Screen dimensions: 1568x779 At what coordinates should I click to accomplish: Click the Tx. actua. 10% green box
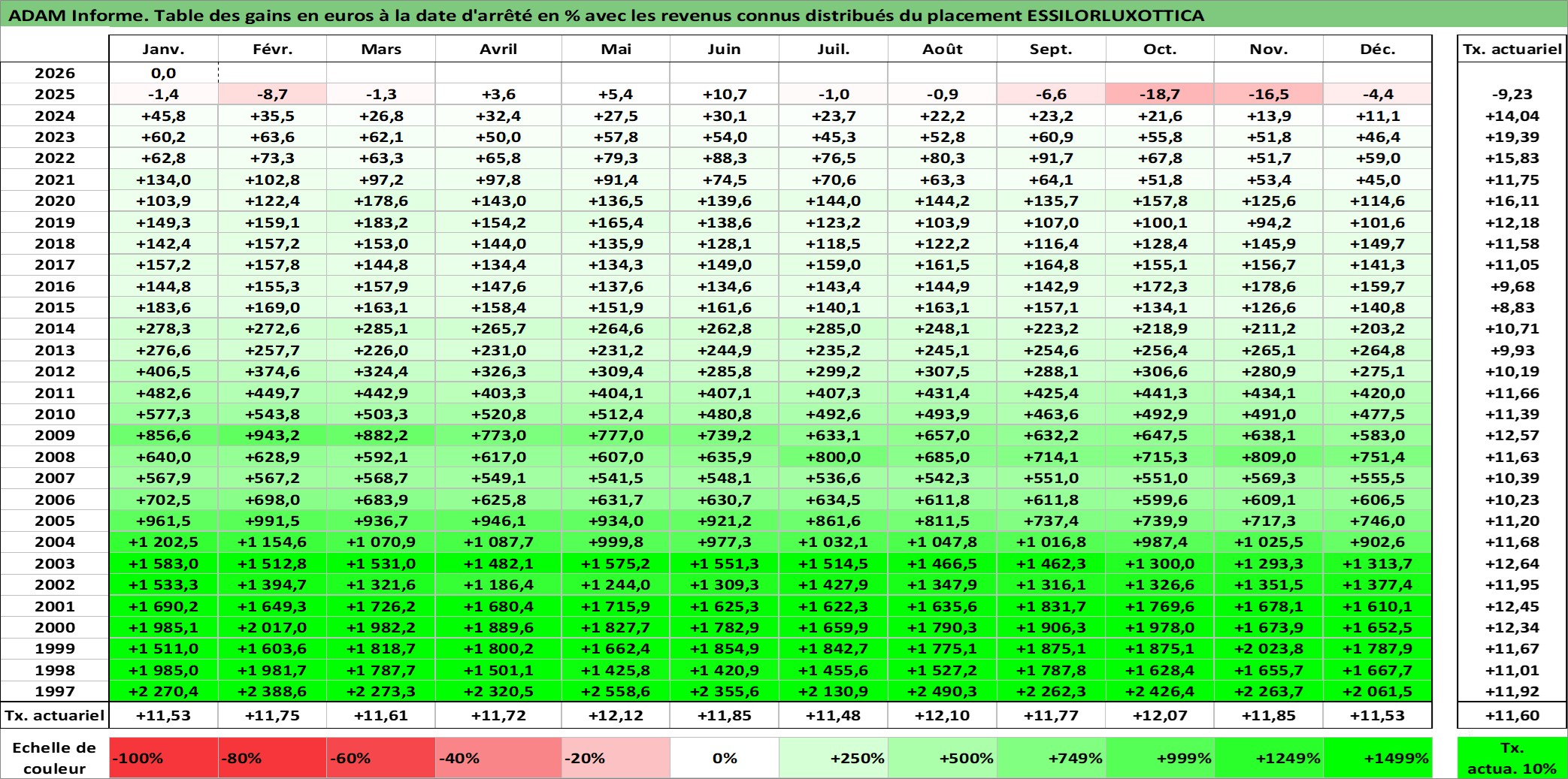click(x=1512, y=758)
